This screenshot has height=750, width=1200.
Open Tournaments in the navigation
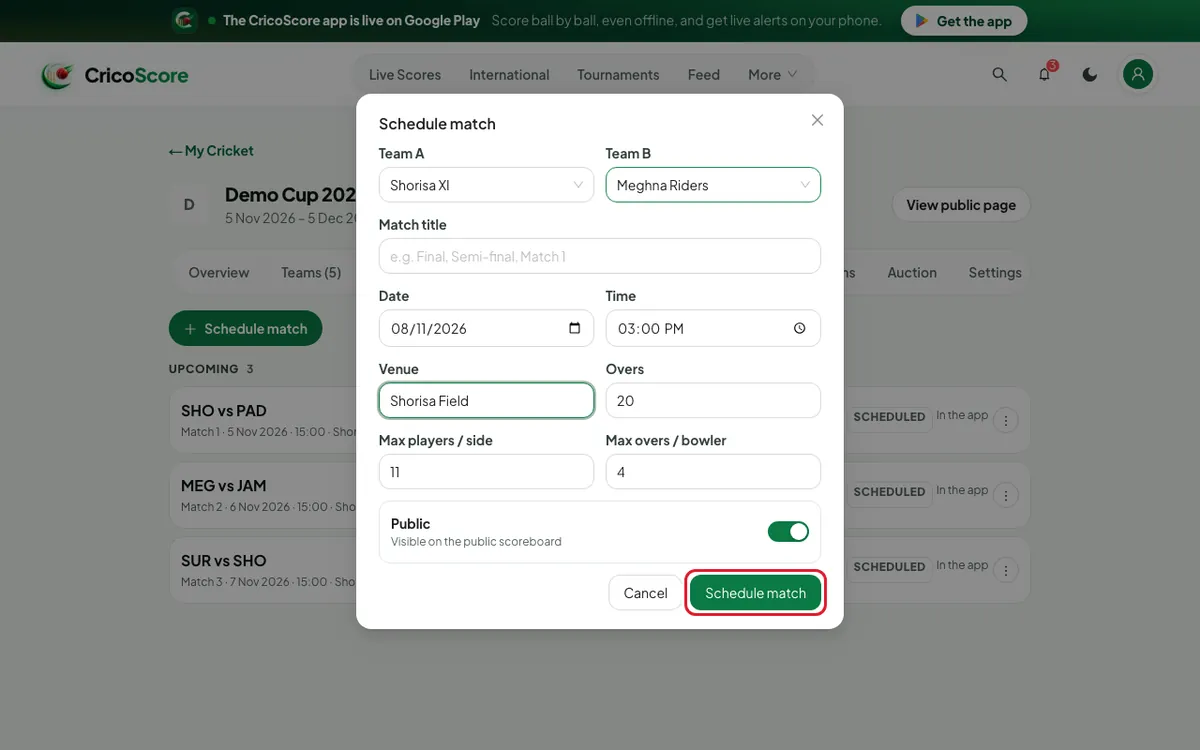[x=618, y=74]
